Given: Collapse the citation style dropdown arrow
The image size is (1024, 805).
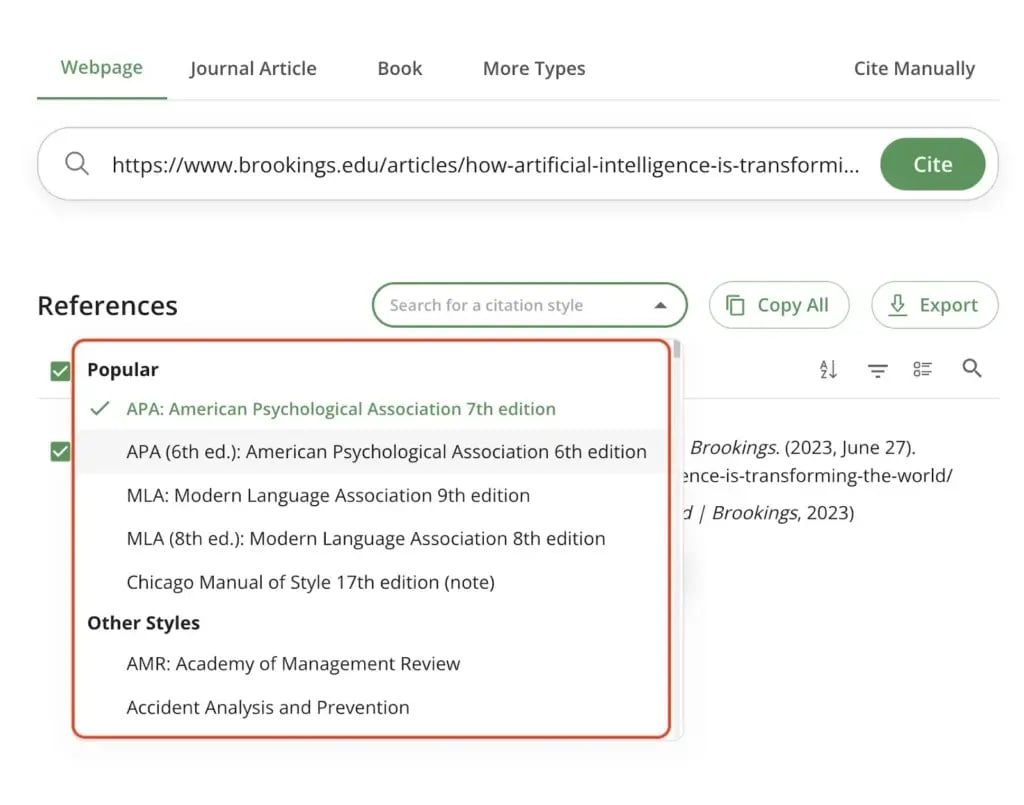Looking at the screenshot, I should pyautogui.click(x=660, y=306).
